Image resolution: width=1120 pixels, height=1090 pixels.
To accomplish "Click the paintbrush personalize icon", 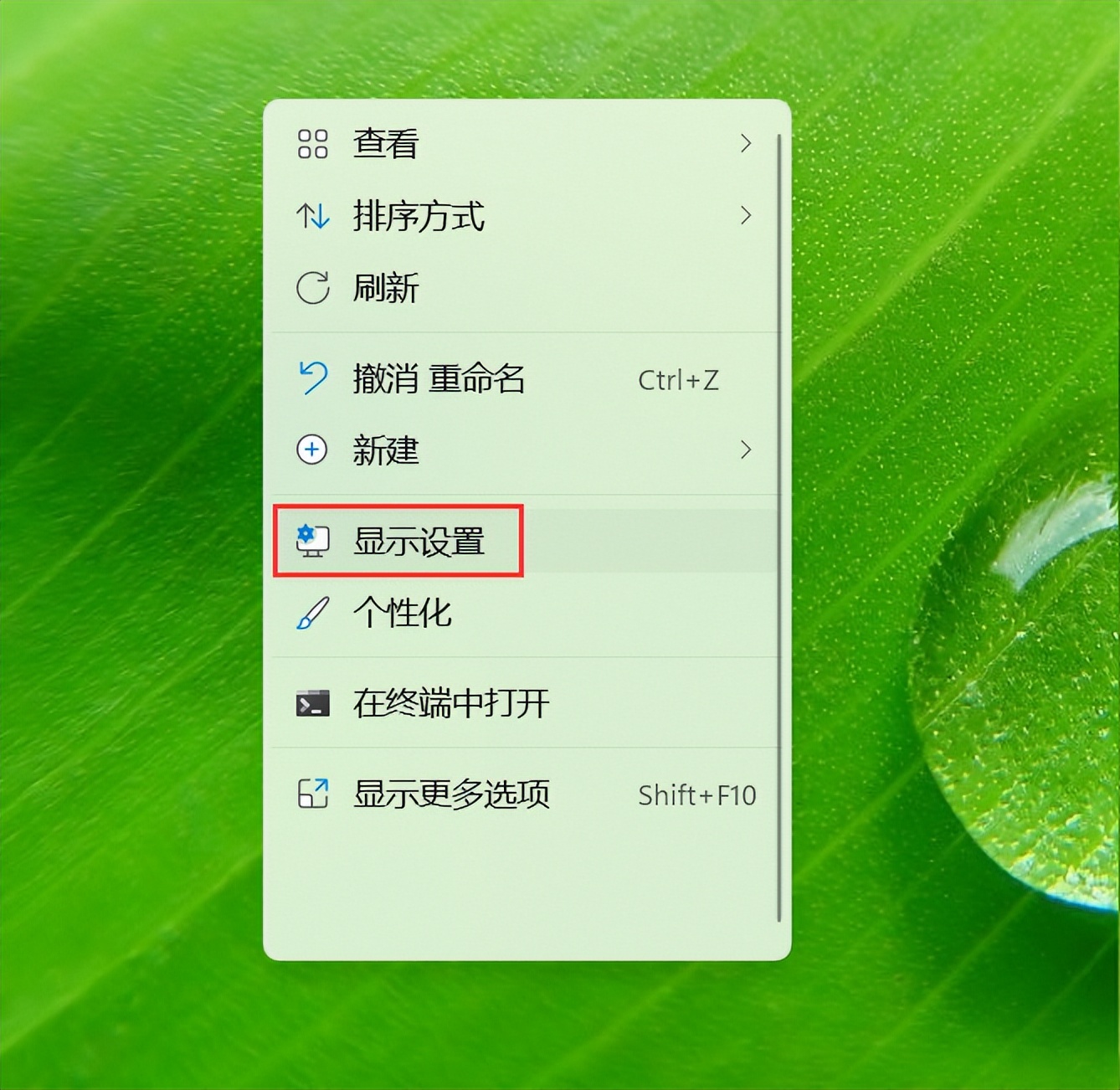I will [312, 613].
